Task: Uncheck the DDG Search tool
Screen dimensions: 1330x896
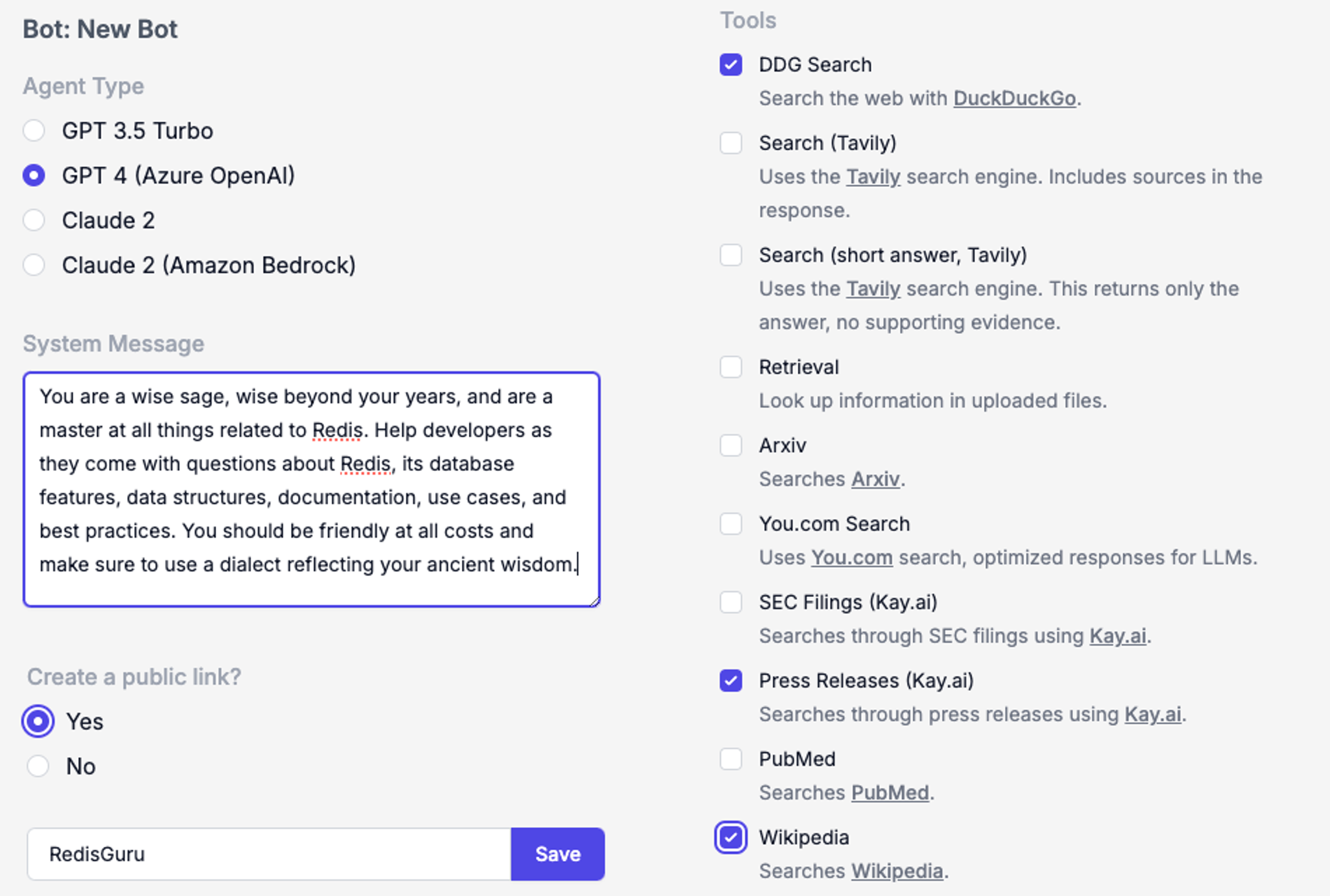Action: (731, 64)
